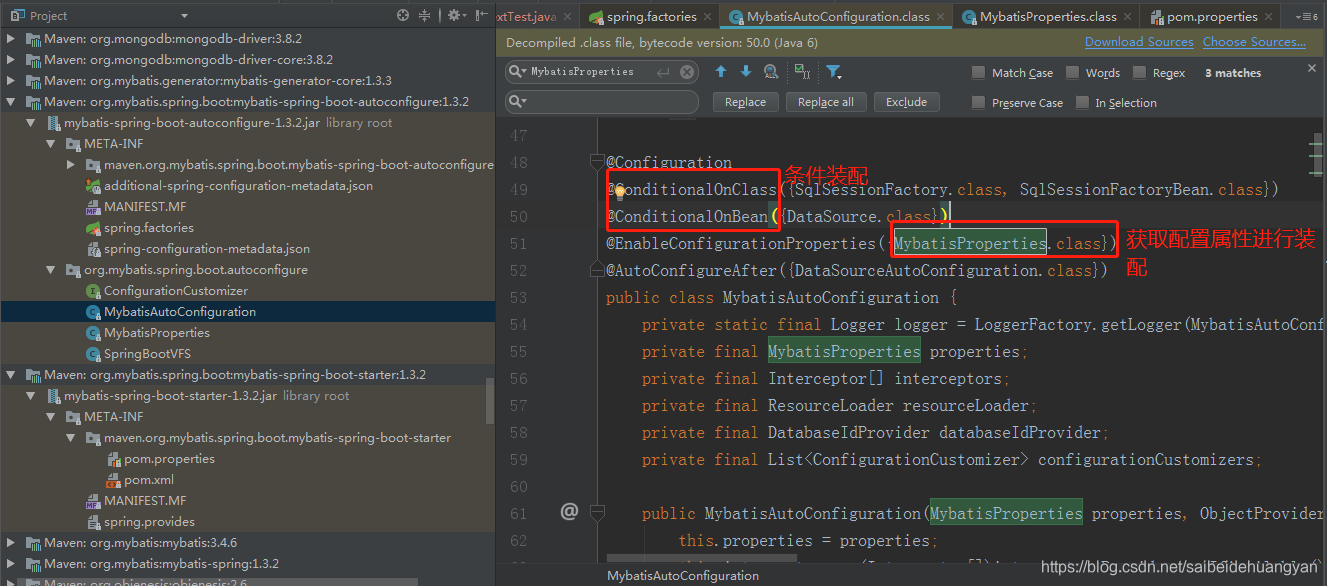Select spring-configuration-metadata.json file
Screen dimensions: 1327x586
coord(207,248)
